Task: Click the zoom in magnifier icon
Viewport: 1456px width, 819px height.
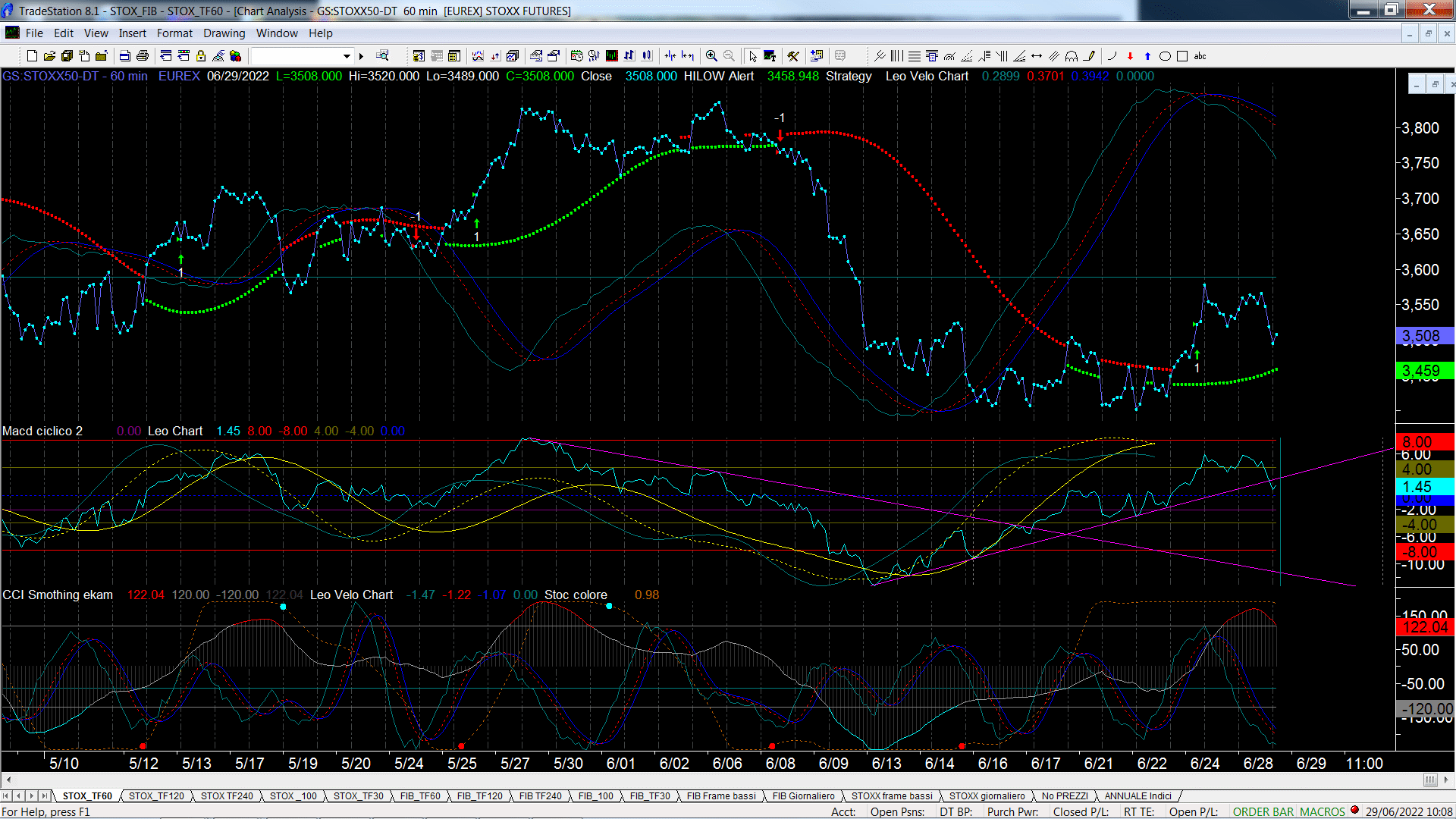Action: [x=711, y=56]
